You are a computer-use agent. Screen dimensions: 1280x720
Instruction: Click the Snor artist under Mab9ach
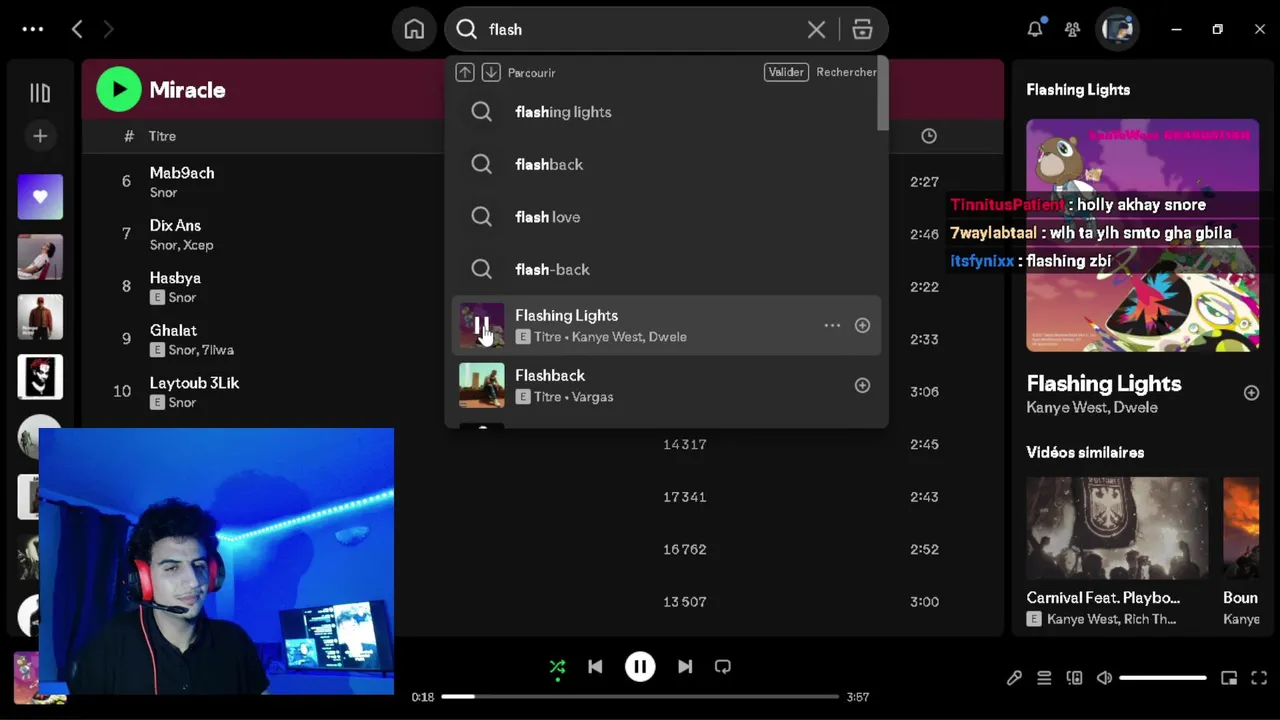pos(163,192)
